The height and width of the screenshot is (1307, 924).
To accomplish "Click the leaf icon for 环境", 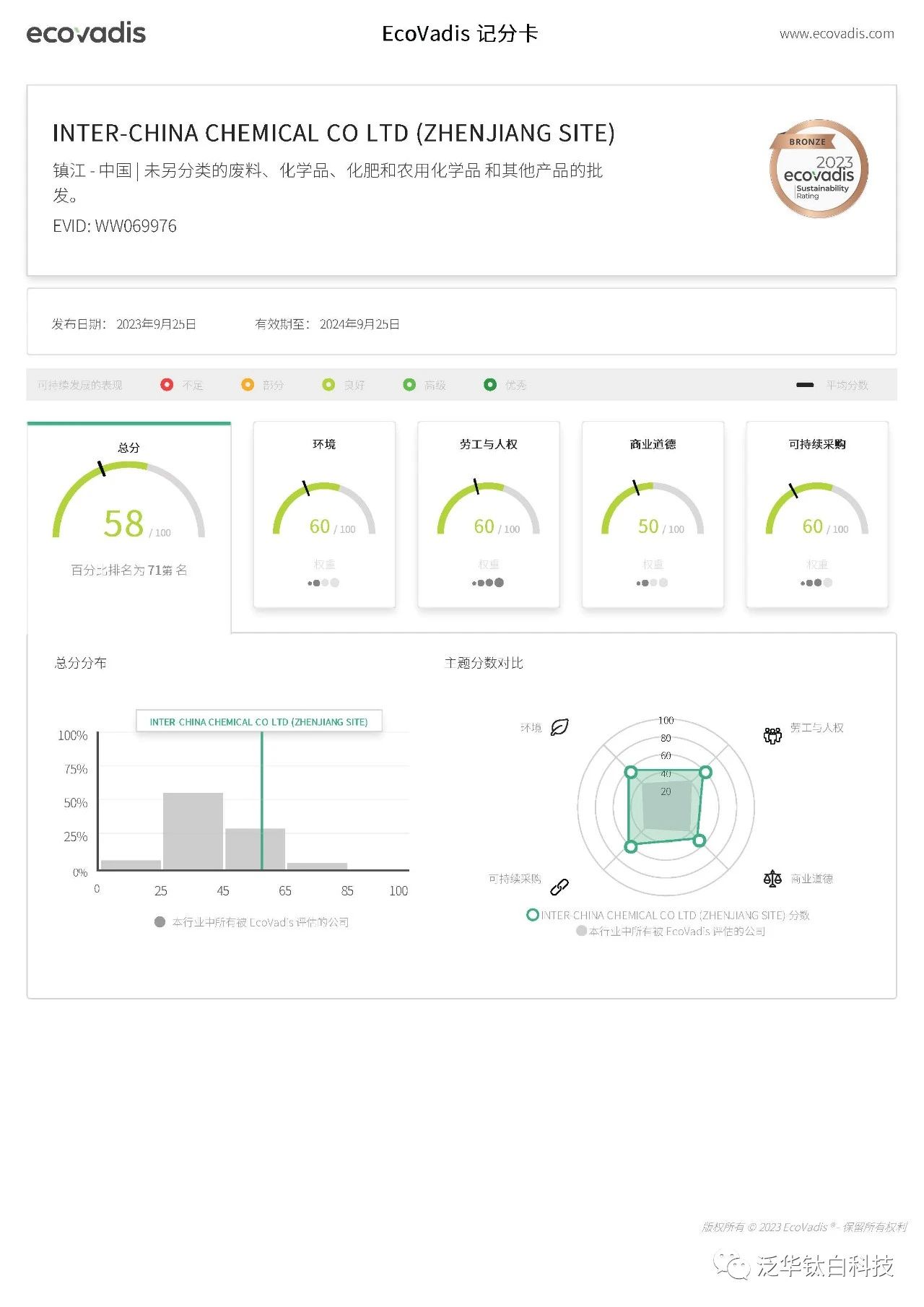I will point(559,727).
